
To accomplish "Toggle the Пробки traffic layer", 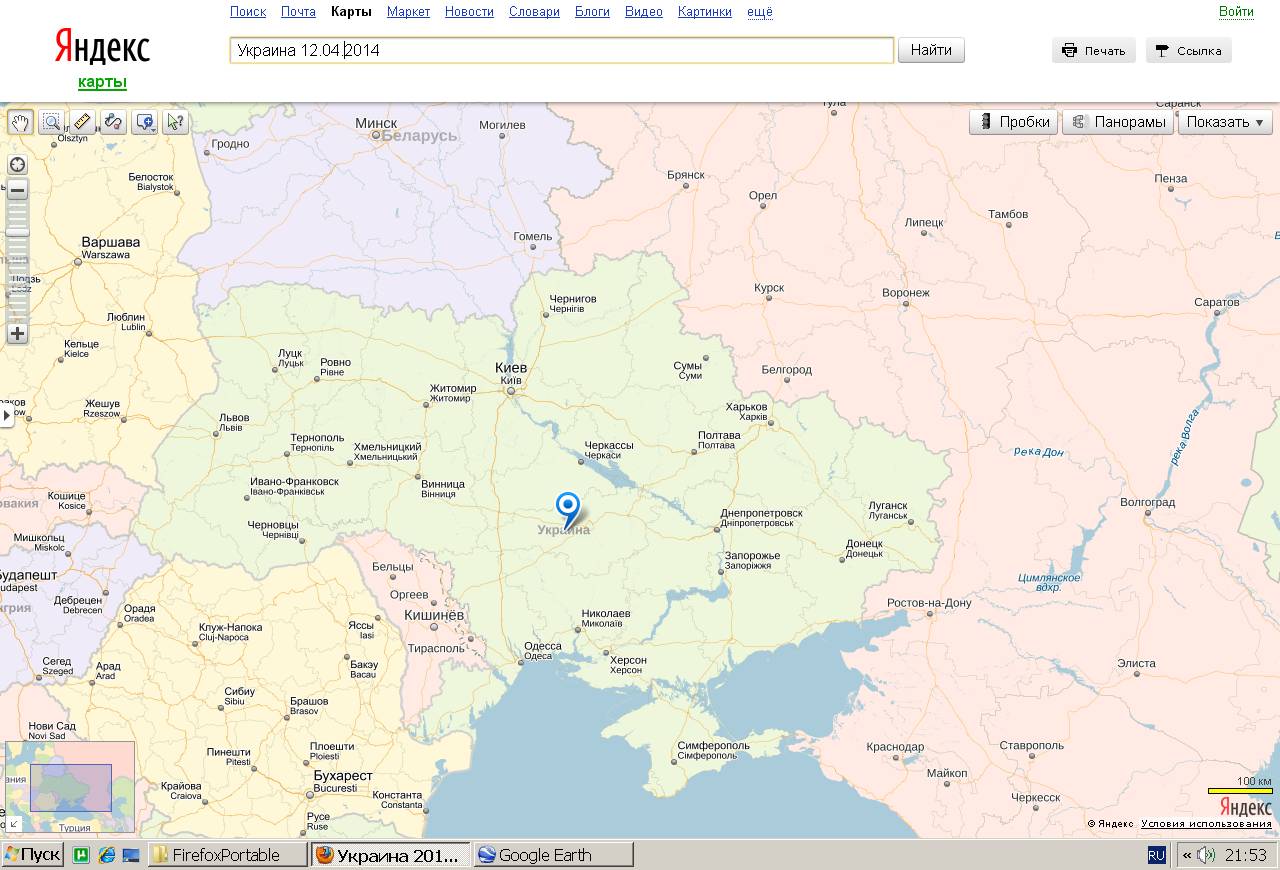I will coord(1014,122).
